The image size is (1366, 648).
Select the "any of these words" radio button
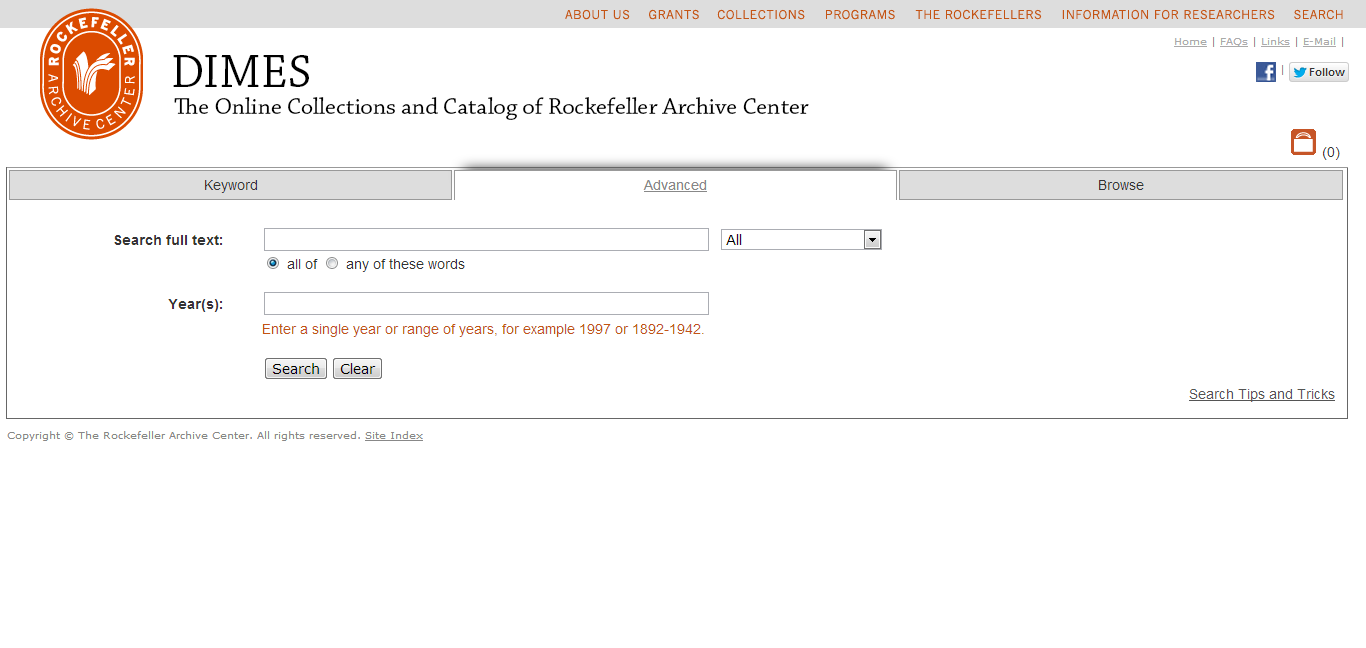click(332, 263)
